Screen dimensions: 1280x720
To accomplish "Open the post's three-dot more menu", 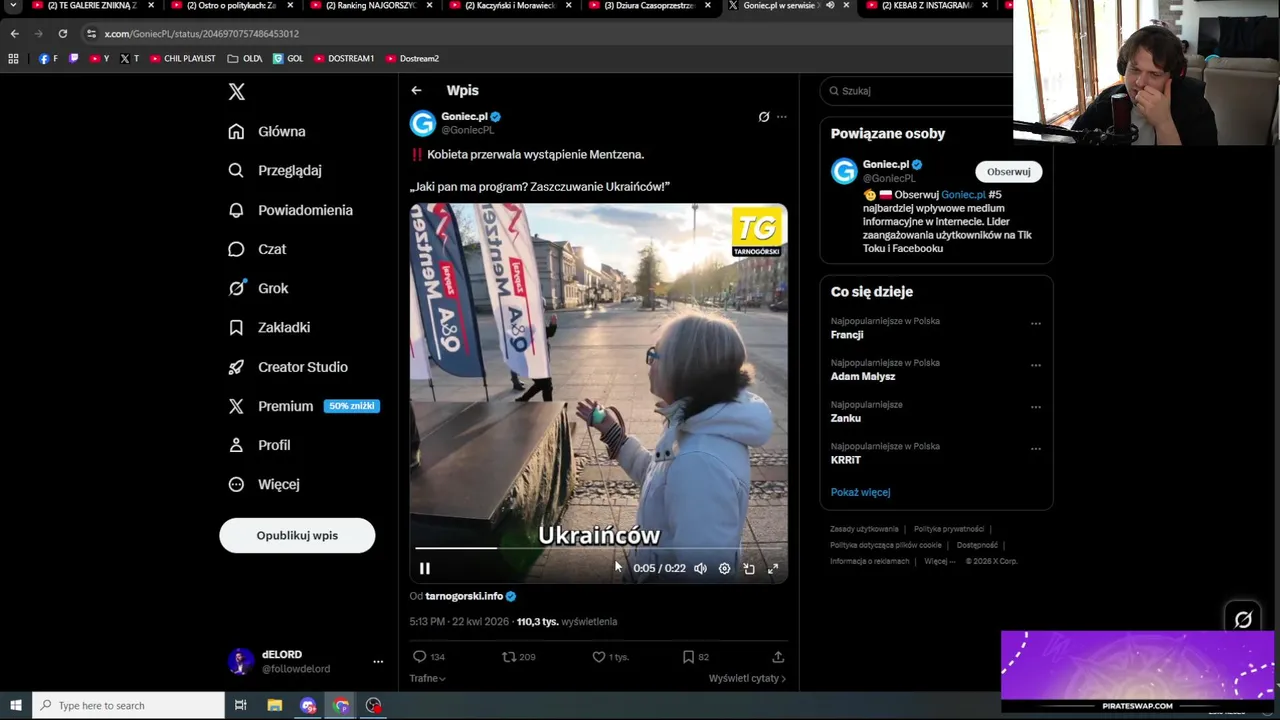I will [782, 117].
